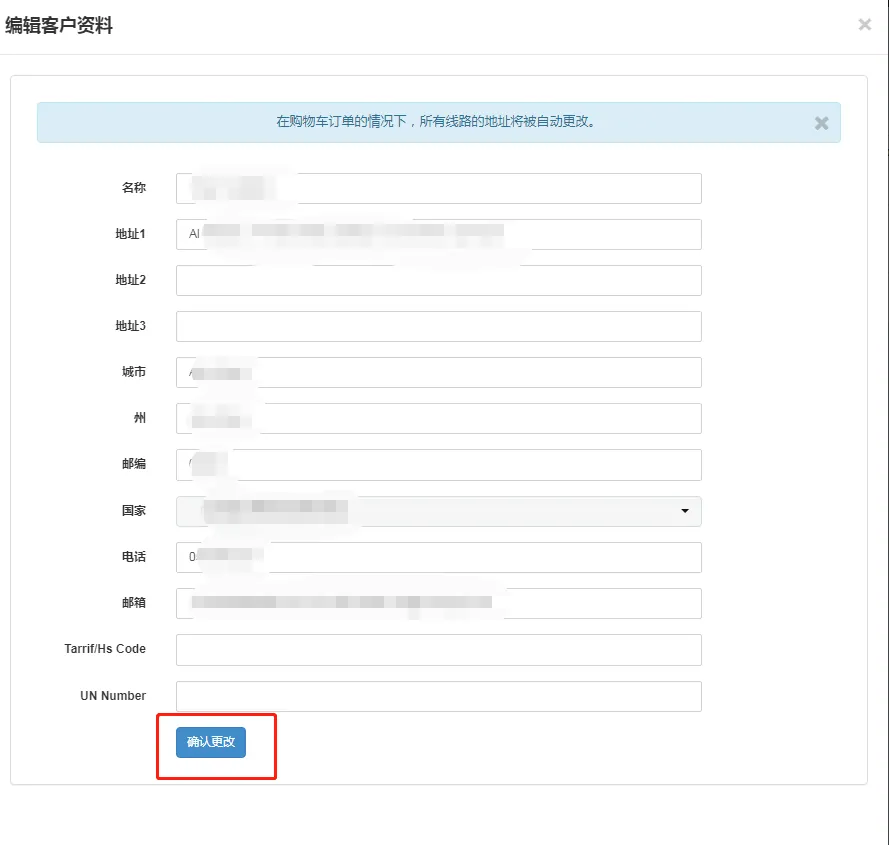The image size is (889, 845).
Task: Select the empty 地址2 field
Action: (439, 280)
